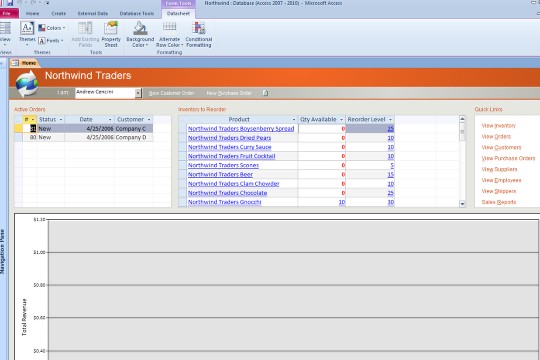Open the Colors theme menu
This screenshot has height=360, width=540.
pos(52,28)
